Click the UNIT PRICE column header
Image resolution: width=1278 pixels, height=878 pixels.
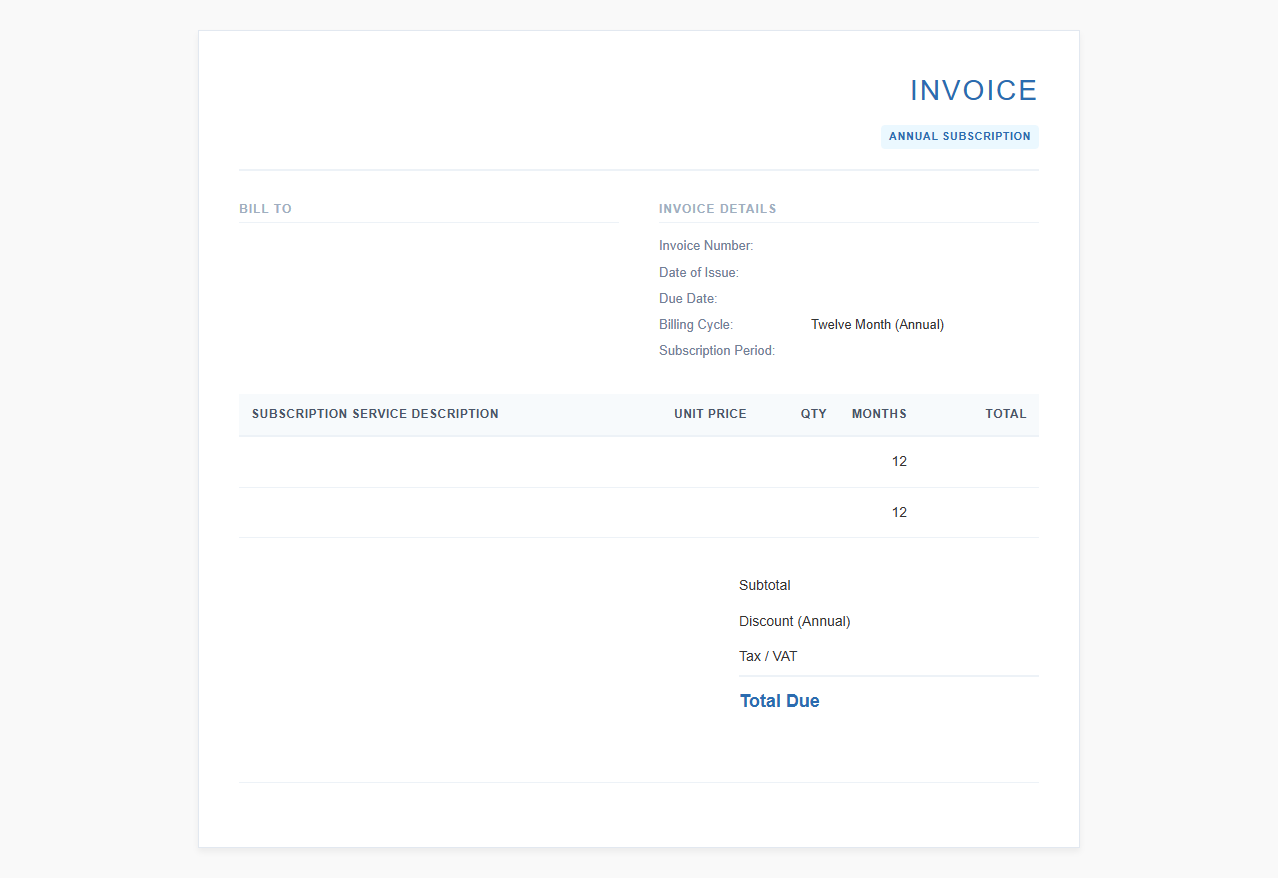coord(710,414)
